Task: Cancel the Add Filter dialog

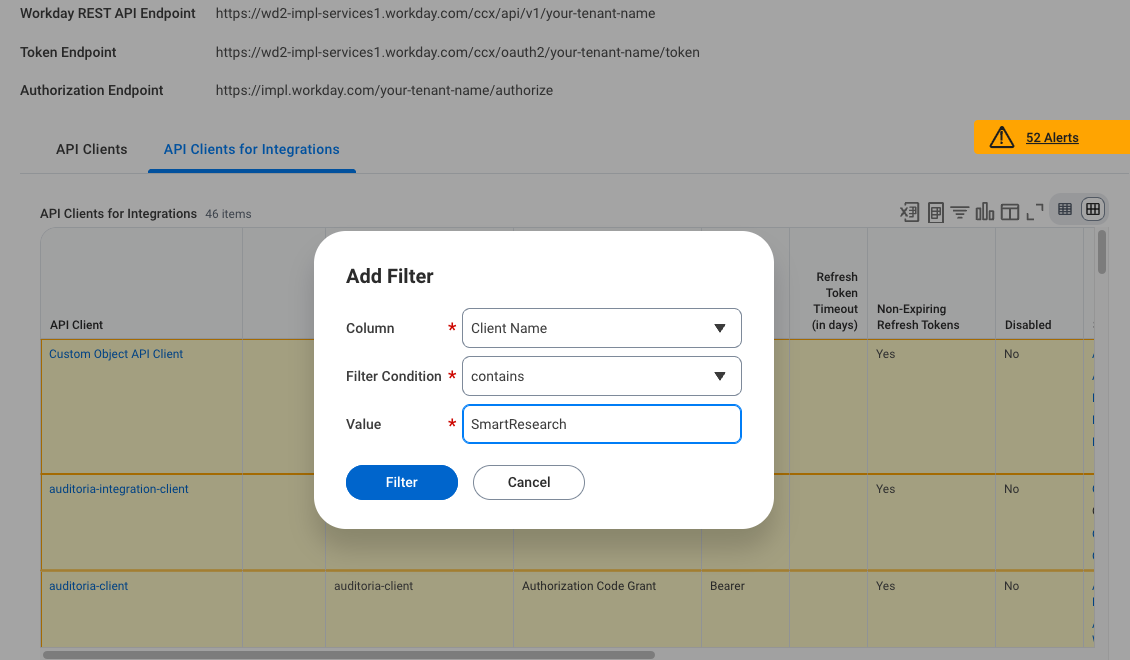Action: point(528,482)
